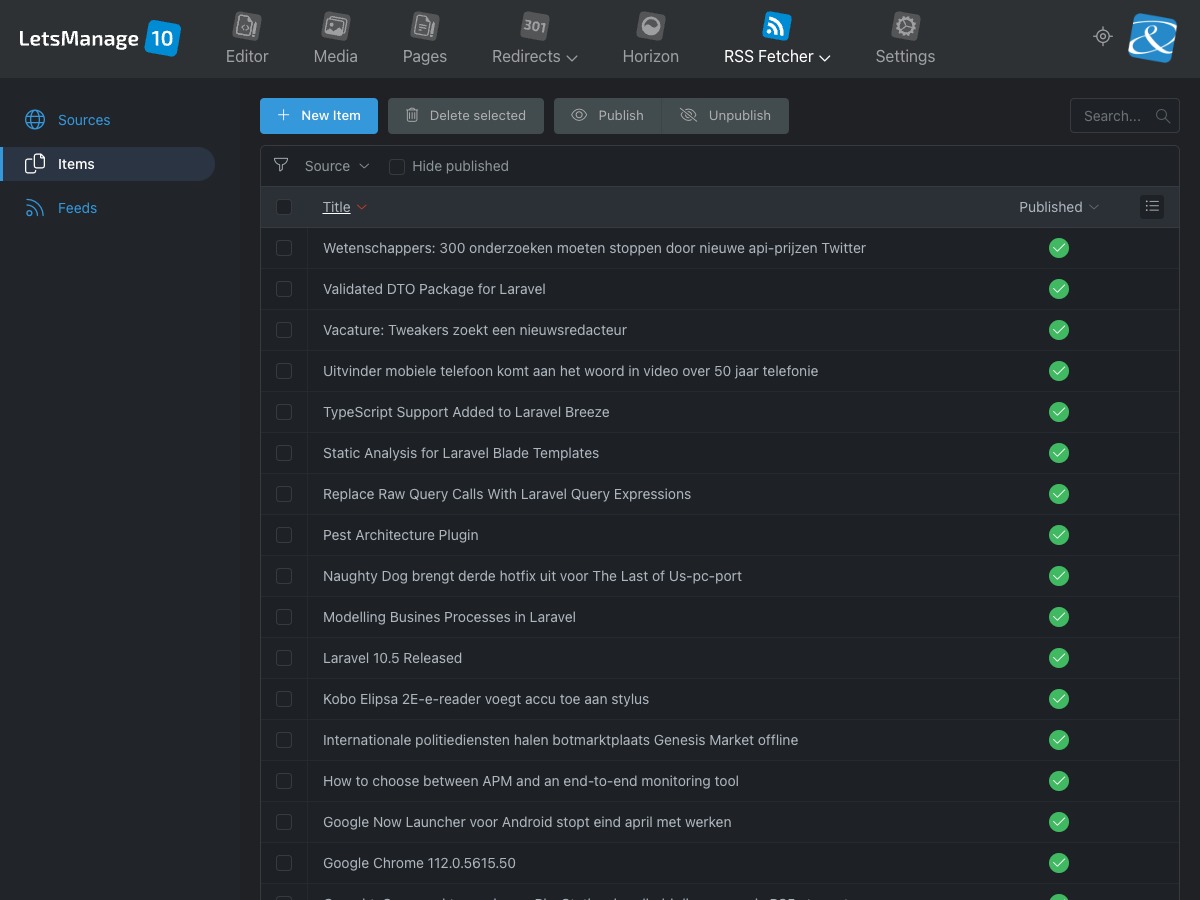Select checkbox for Internationale politiediensten row

click(x=284, y=740)
